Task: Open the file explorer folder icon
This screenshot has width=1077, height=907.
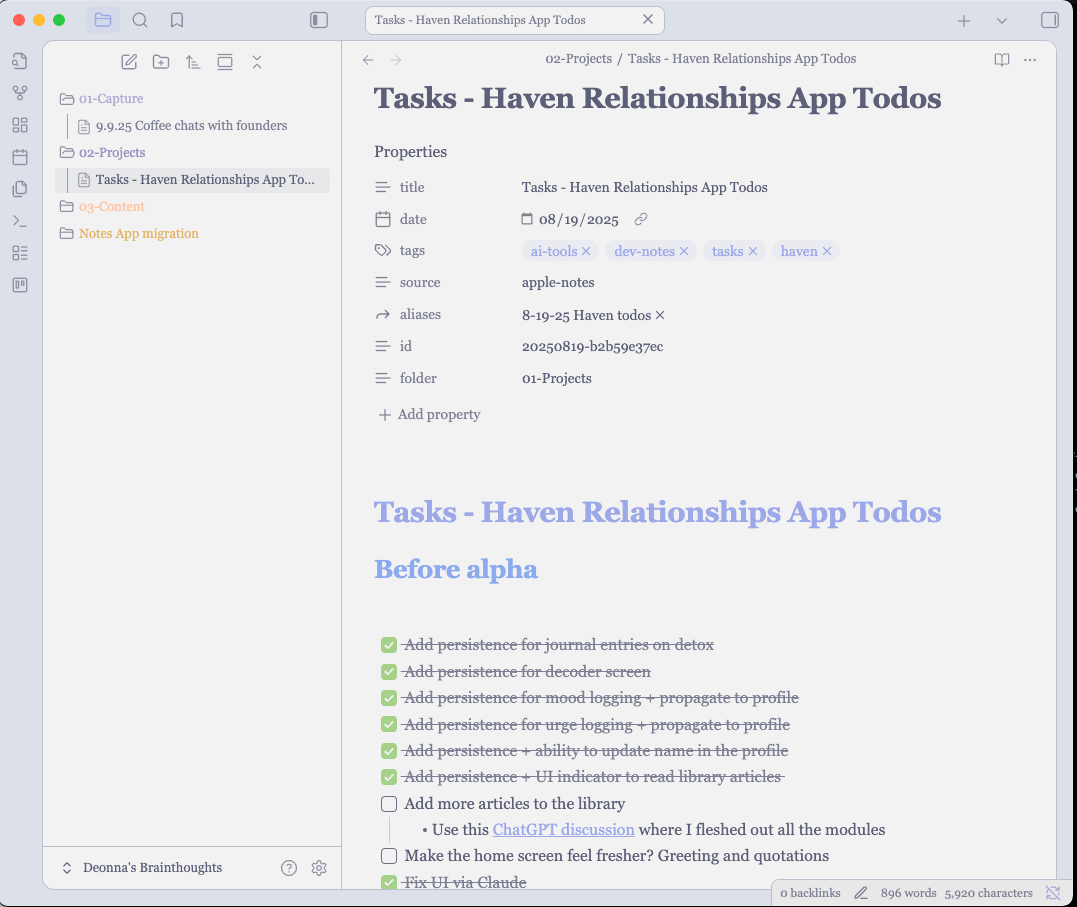Action: pos(103,20)
